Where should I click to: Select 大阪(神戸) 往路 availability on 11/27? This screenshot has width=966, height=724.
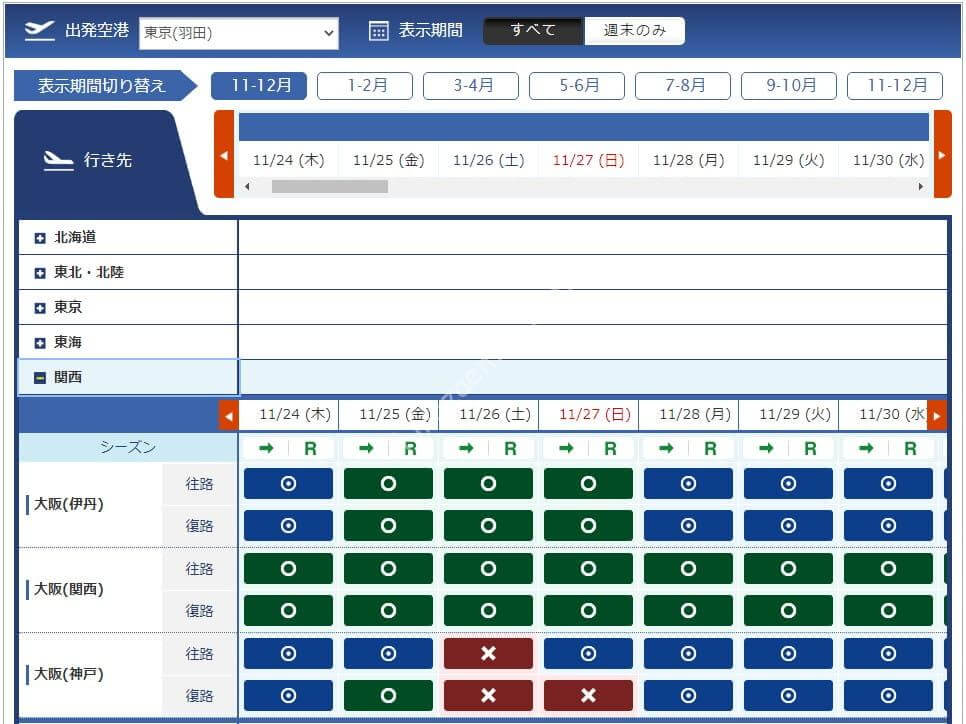[588, 653]
